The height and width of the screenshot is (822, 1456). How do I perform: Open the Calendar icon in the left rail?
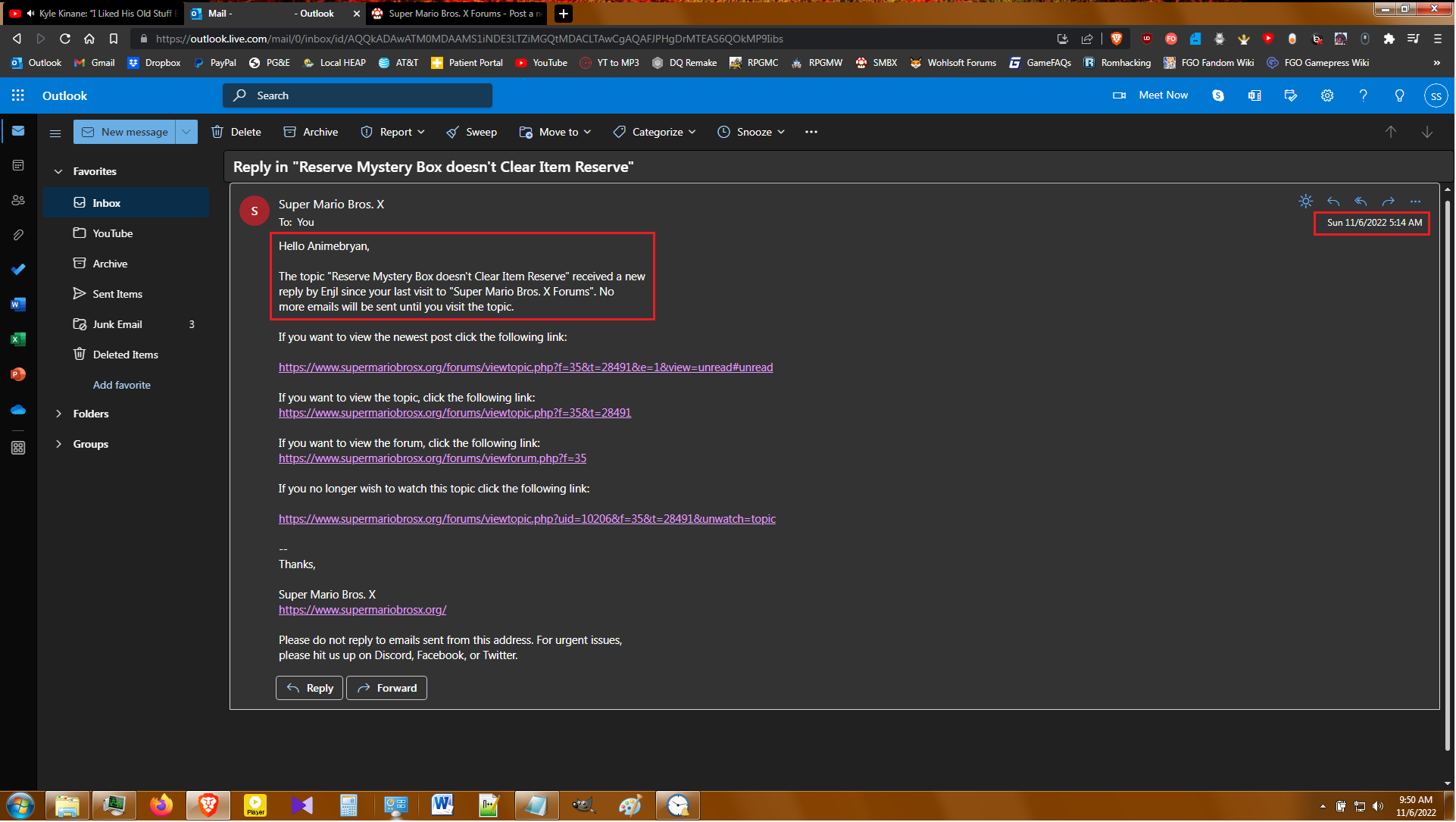click(18, 165)
